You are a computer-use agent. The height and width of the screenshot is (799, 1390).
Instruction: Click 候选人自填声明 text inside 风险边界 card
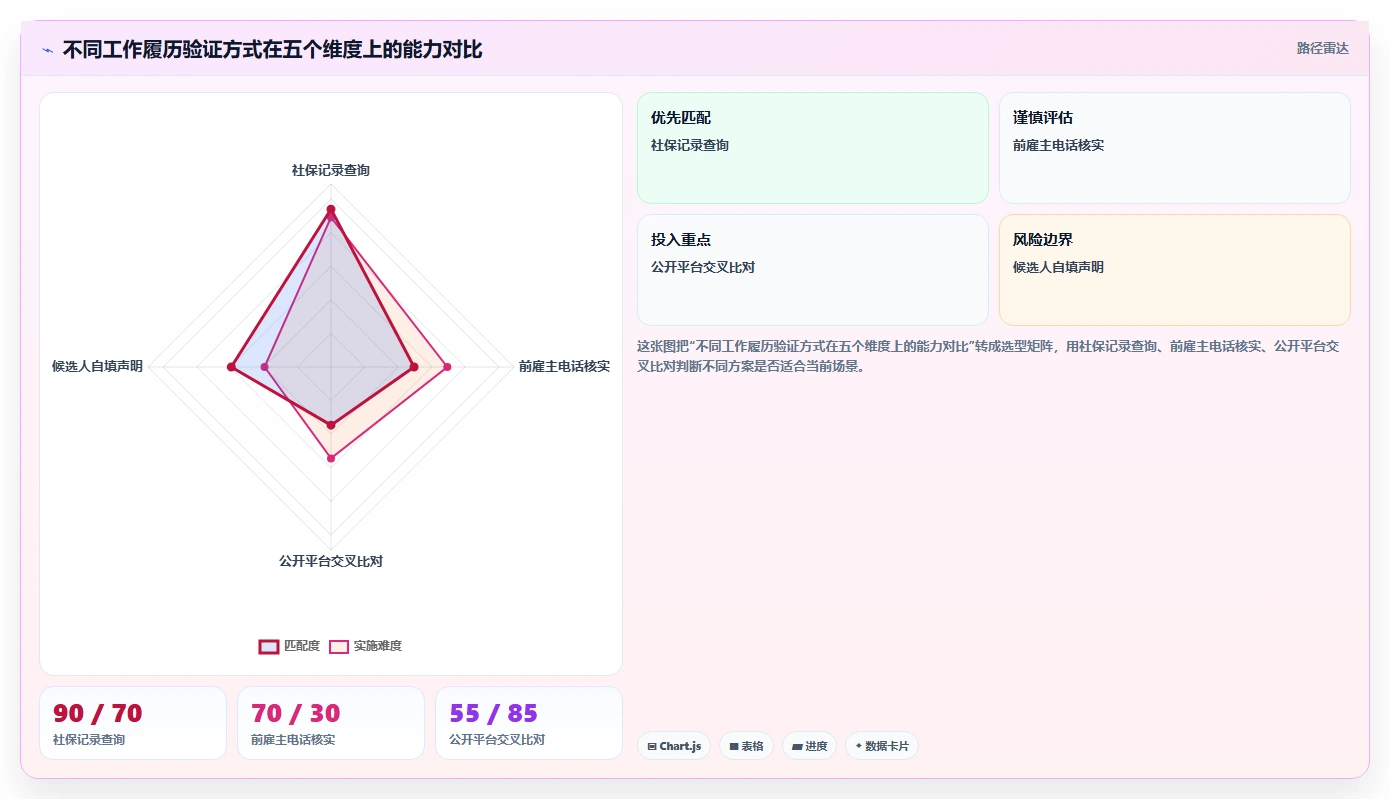click(x=1058, y=267)
